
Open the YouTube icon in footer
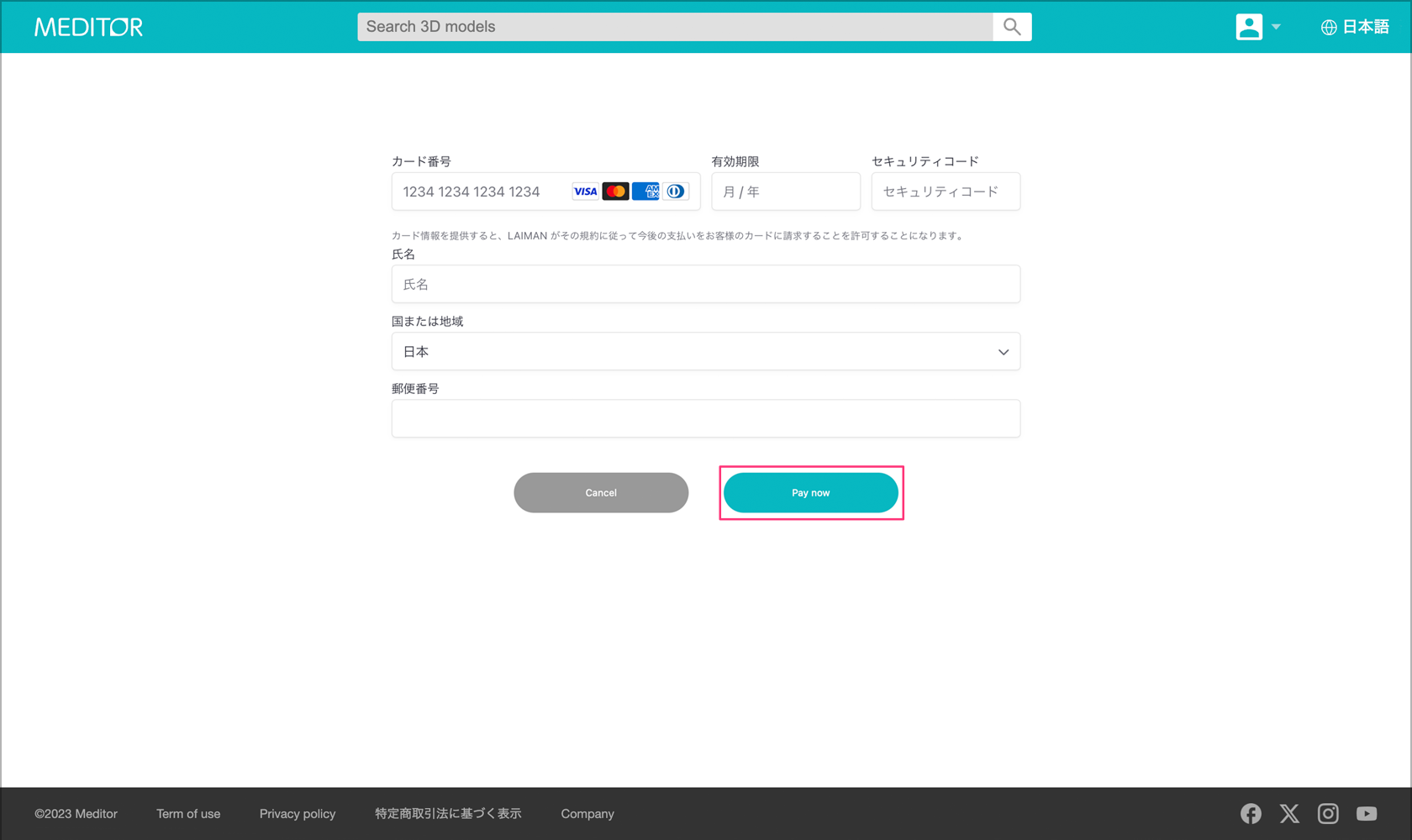coord(1367,813)
